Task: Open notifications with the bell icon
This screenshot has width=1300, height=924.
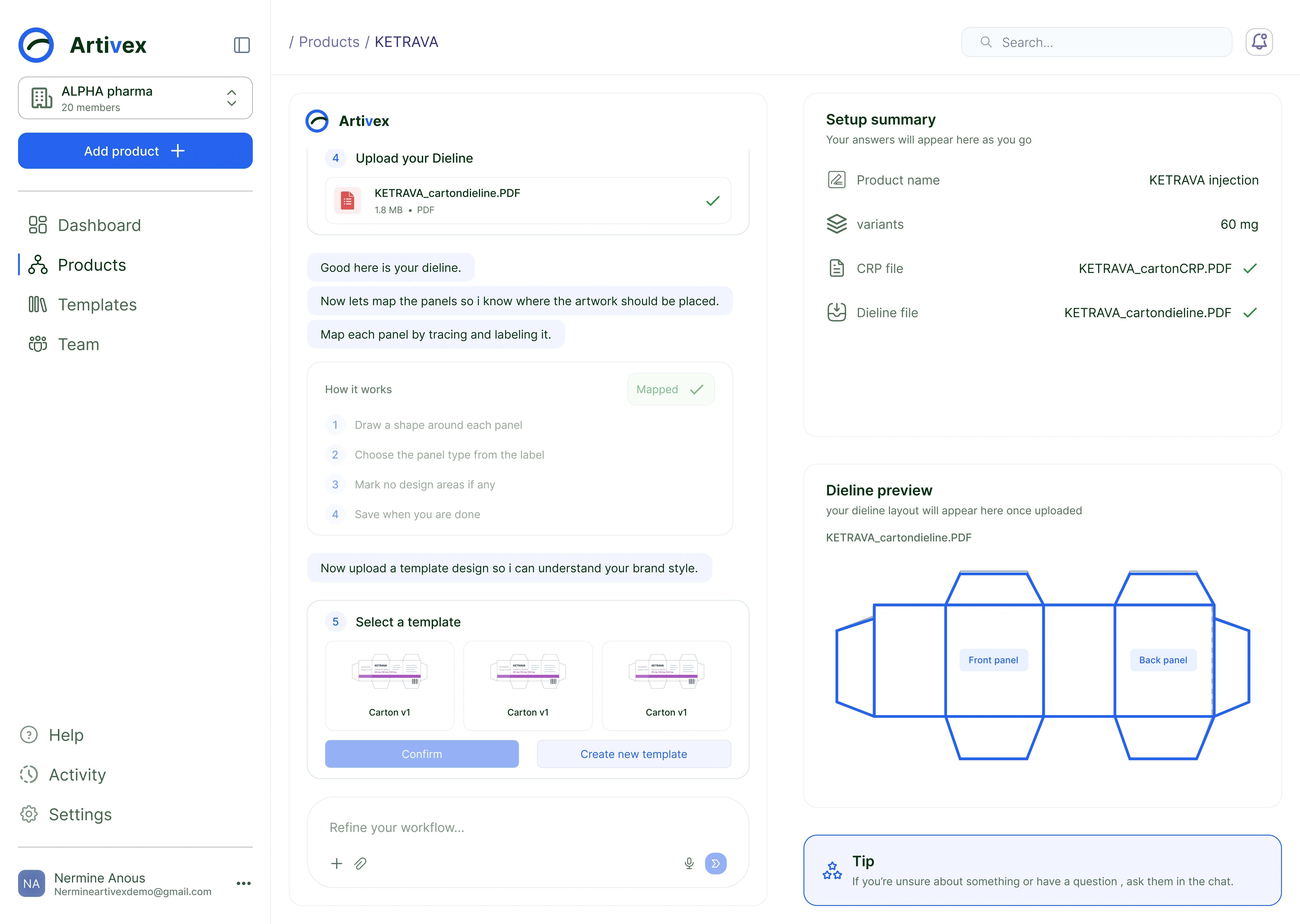Action: pos(1259,42)
